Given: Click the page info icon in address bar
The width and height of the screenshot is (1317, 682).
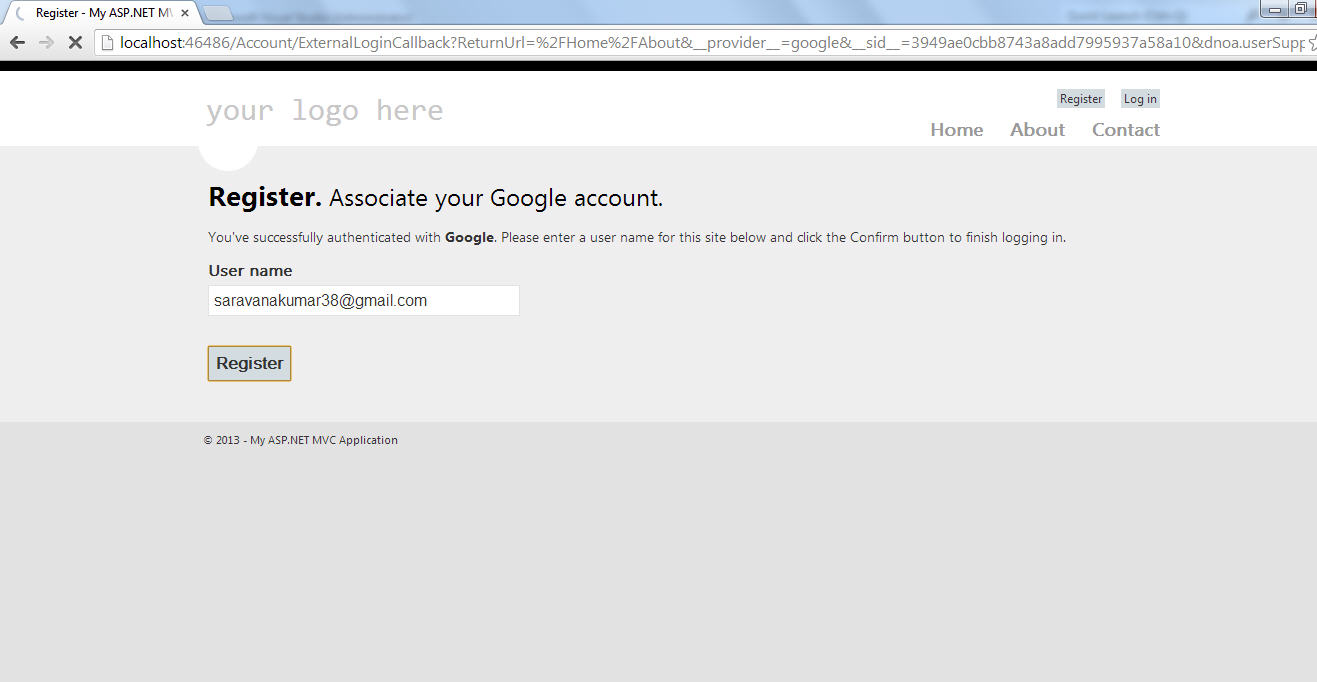Looking at the screenshot, I should click(107, 42).
